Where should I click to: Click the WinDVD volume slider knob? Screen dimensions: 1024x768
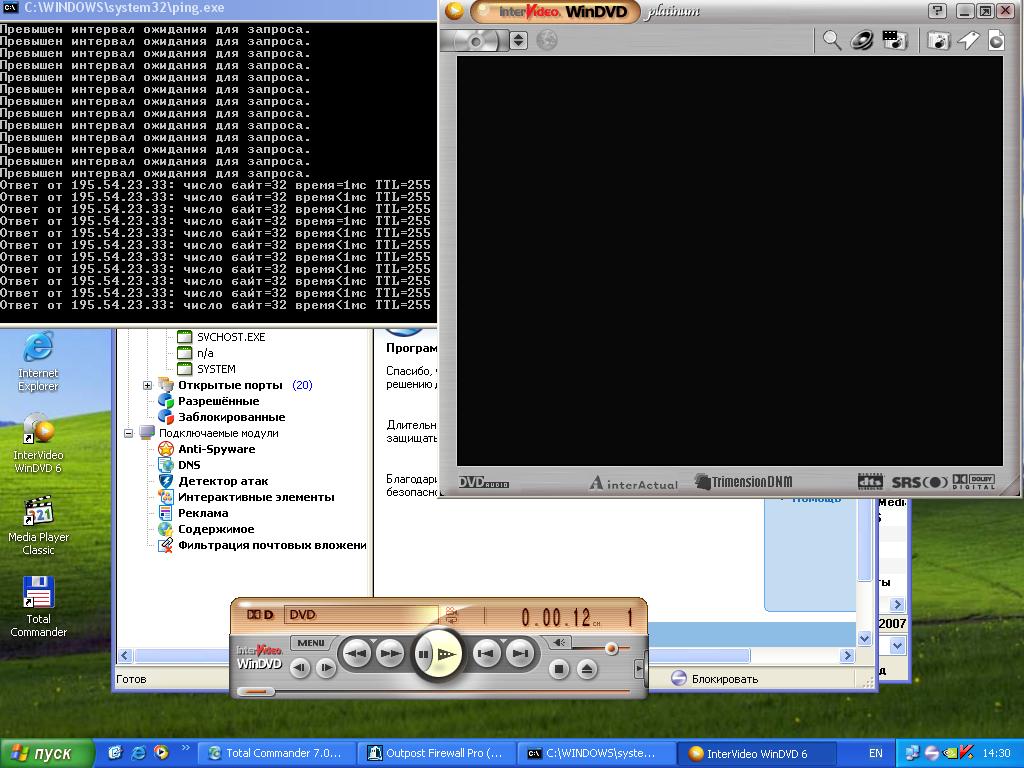pos(611,648)
